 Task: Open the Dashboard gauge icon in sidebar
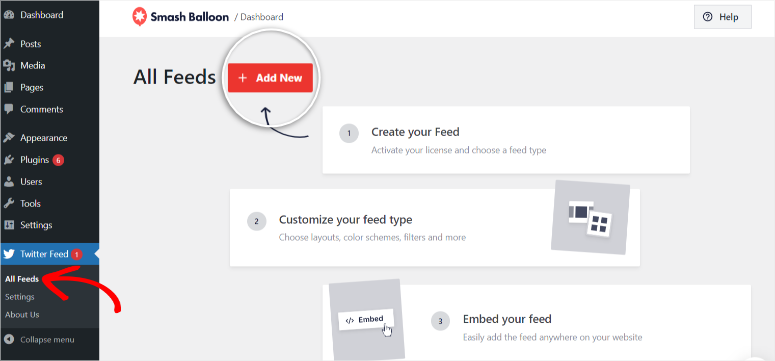point(8,15)
